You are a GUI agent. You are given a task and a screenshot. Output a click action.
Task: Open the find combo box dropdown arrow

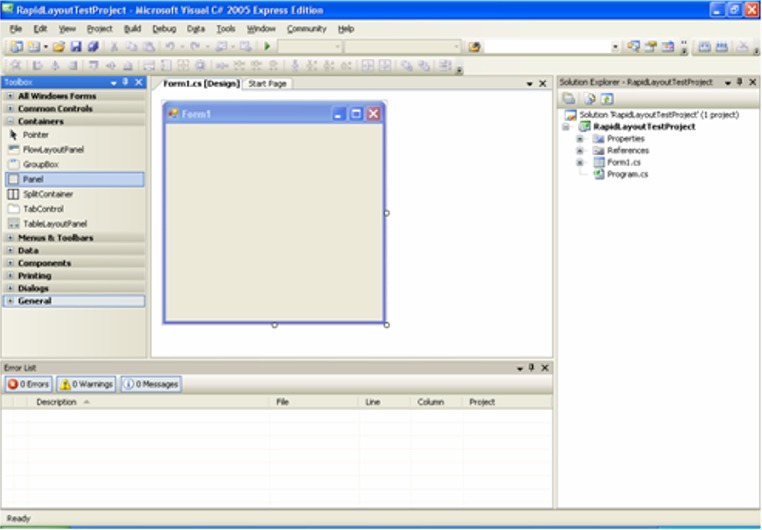pos(615,47)
